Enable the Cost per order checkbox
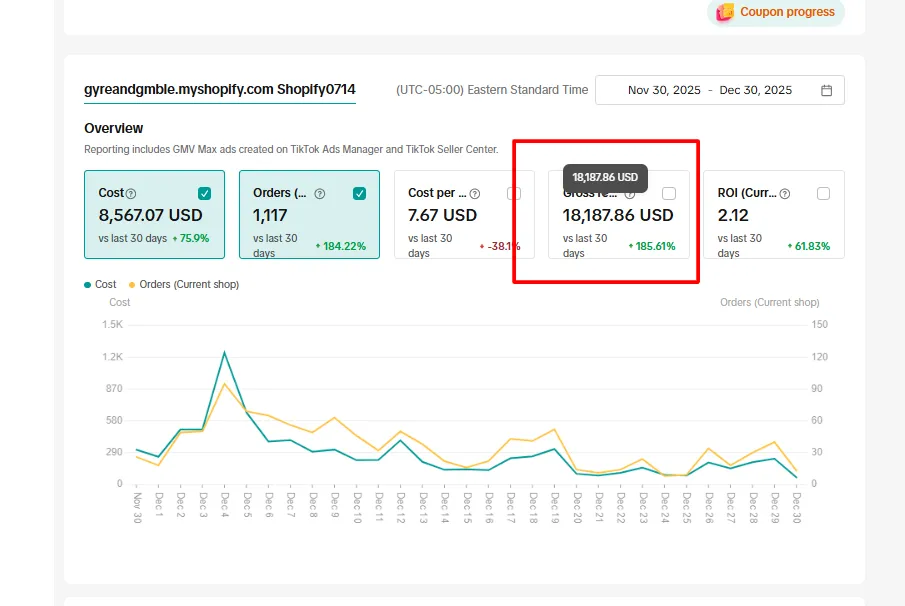This screenshot has height=606, width=905. point(514,193)
